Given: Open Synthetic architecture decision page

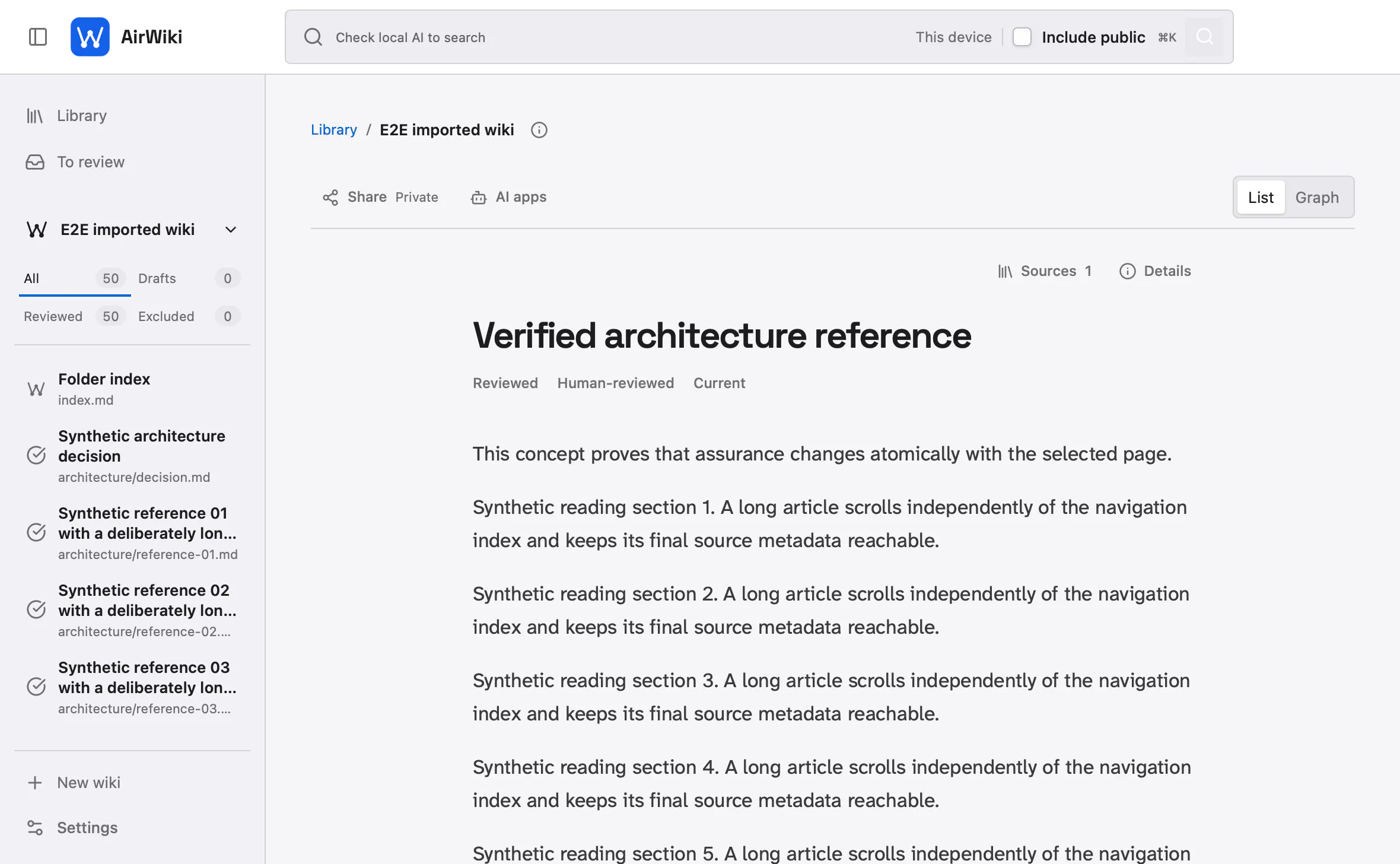Looking at the screenshot, I should [x=132, y=456].
